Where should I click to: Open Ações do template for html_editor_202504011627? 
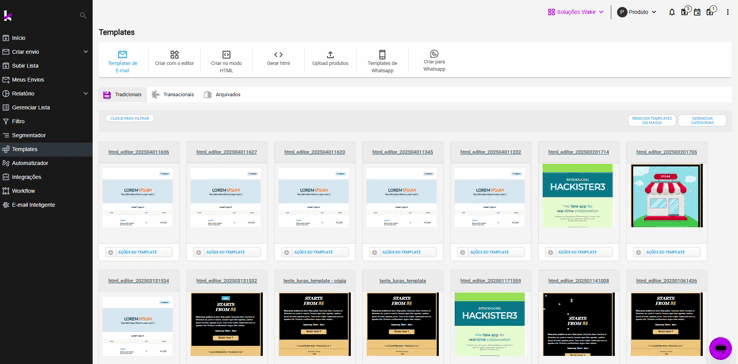[227, 252]
